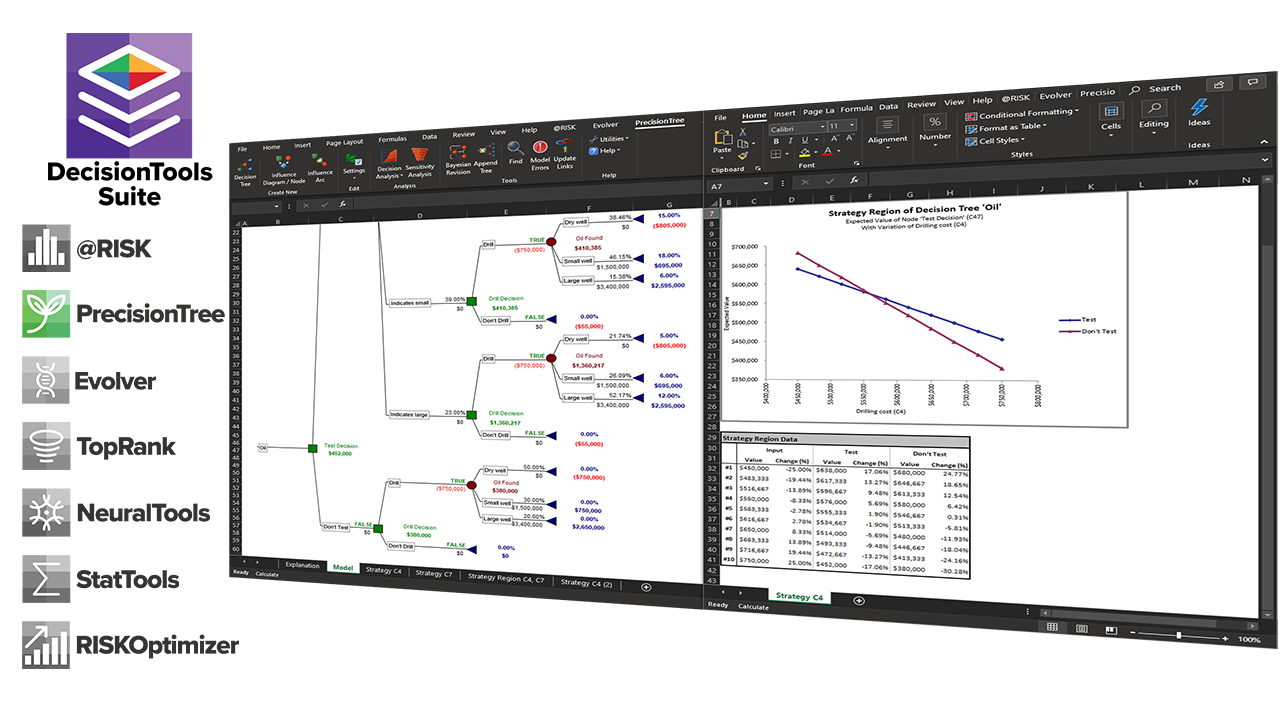Screen dimensions: 1280x720
Task: Expand the Editing group
Action: (x=1153, y=115)
